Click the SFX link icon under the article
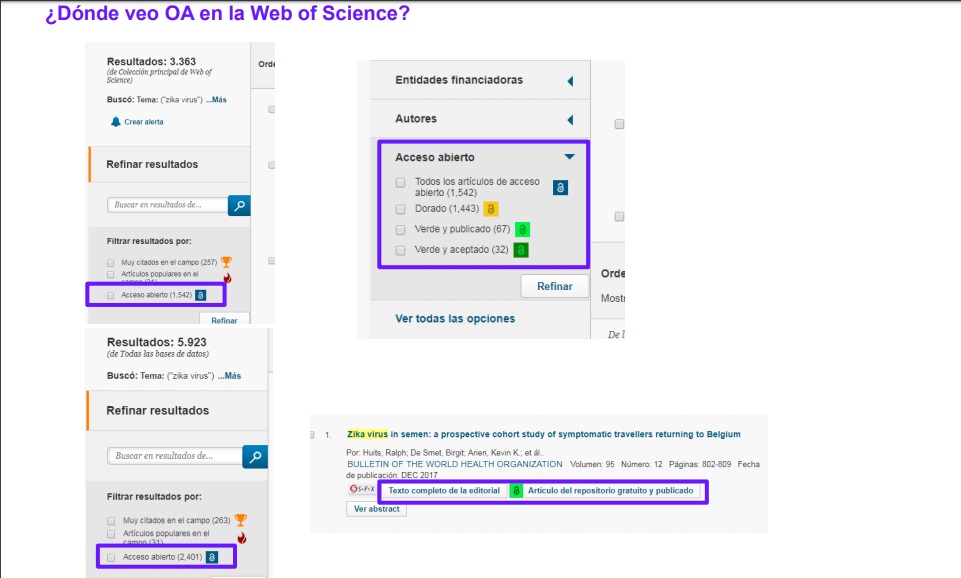Screen dimensions: 961x578 [362, 489]
